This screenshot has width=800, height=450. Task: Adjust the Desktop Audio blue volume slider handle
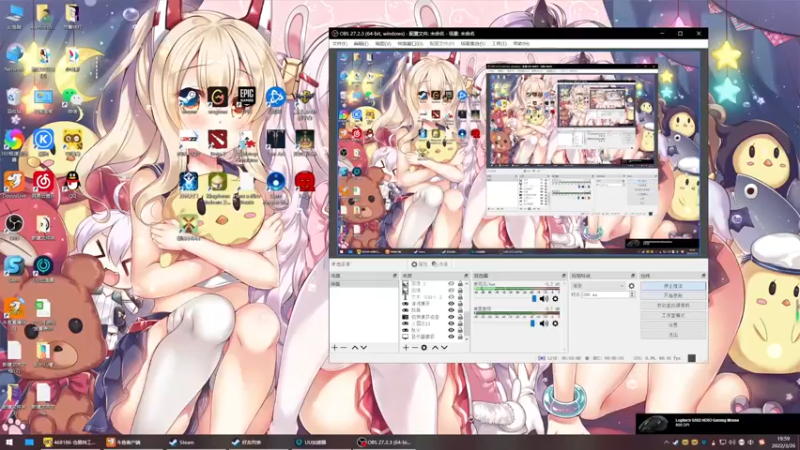pyautogui.click(x=532, y=323)
